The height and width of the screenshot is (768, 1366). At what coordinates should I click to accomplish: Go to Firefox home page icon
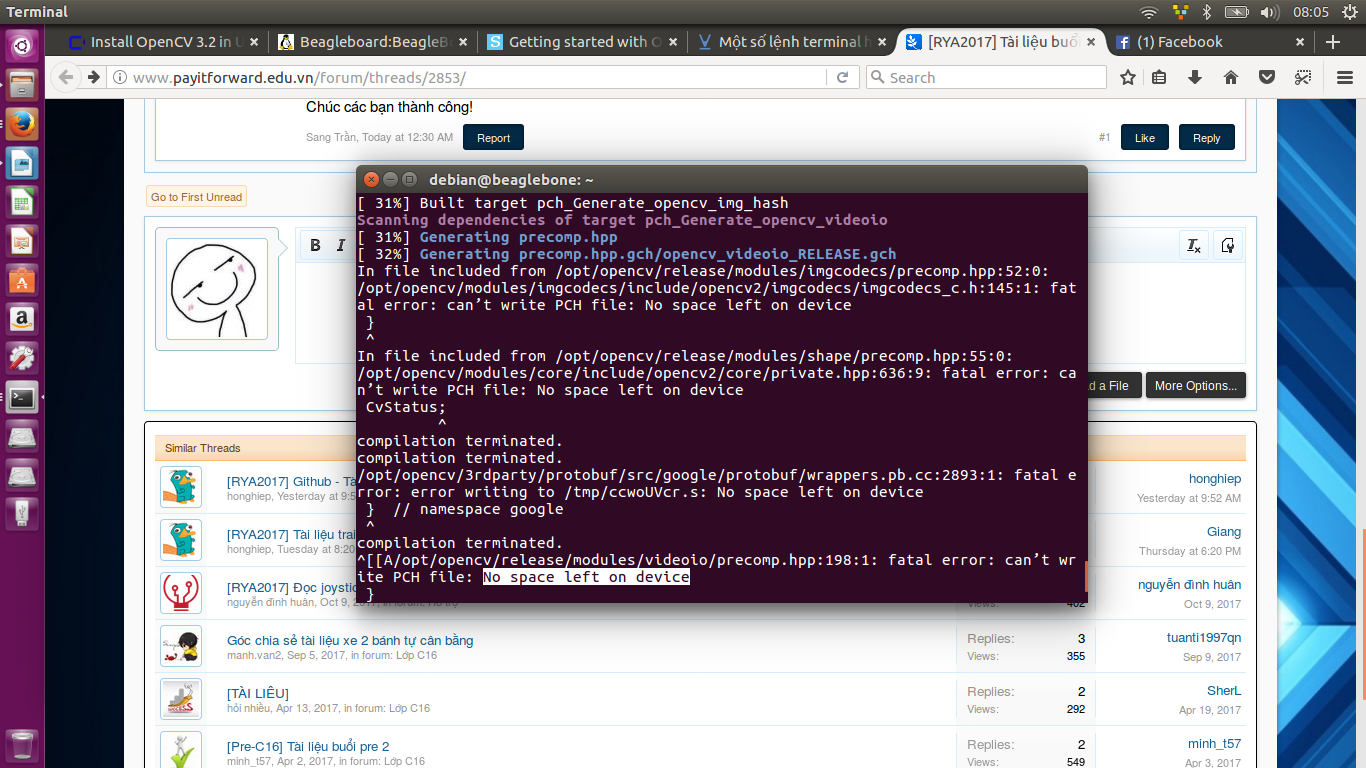(1231, 78)
